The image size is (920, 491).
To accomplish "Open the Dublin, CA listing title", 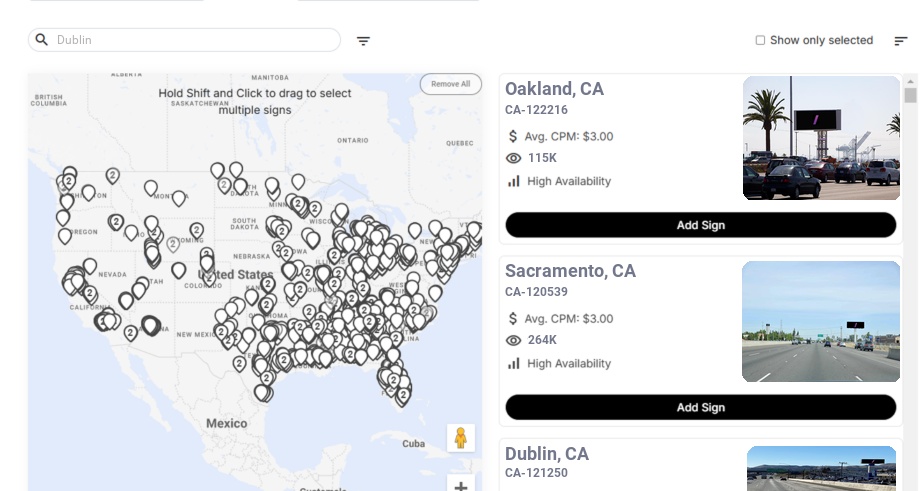I will (546, 454).
